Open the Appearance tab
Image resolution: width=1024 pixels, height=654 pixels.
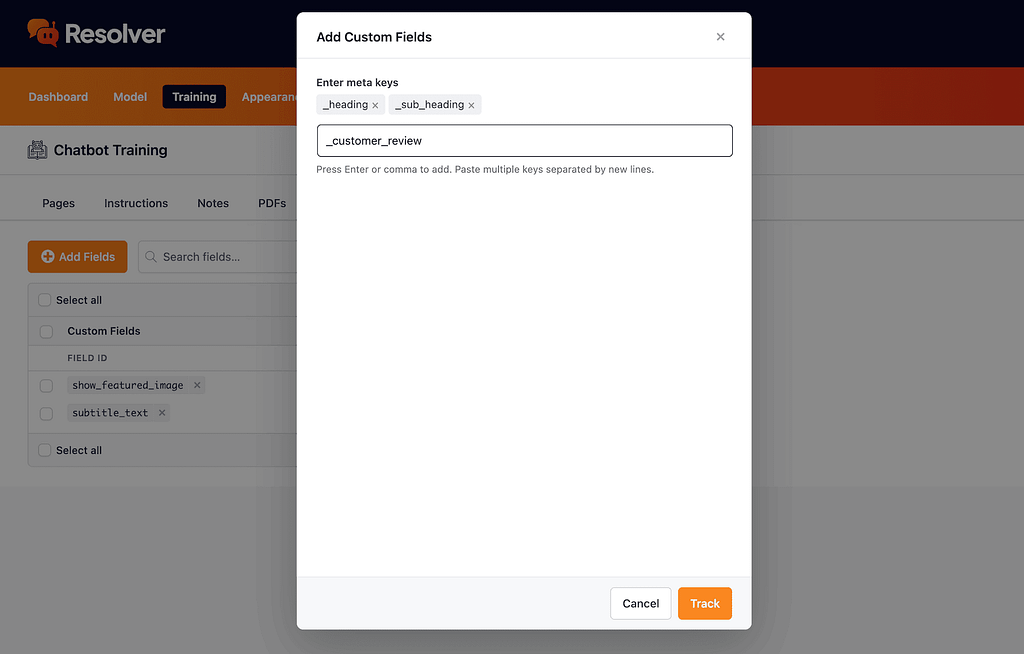[x=269, y=97]
